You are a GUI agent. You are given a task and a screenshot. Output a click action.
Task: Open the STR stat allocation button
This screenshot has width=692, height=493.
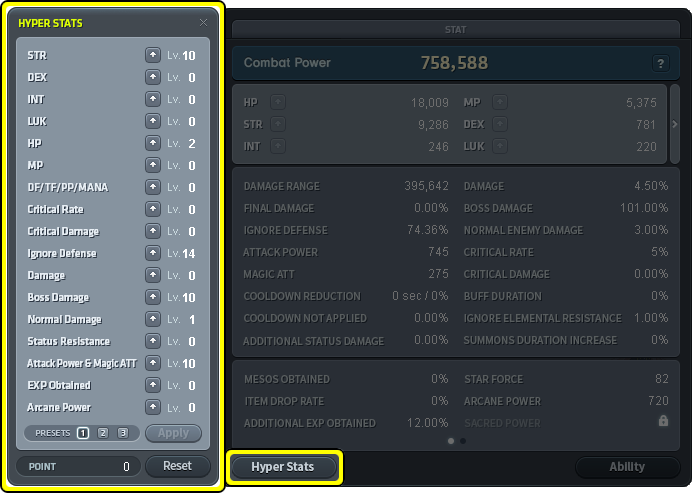click(277, 124)
